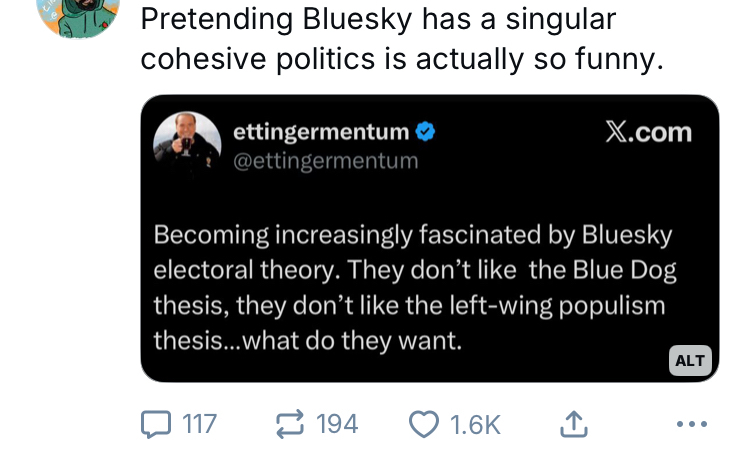The width and height of the screenshot is (750, 457).
Task: Click the 194 reposts count
Action: pyautogui.click(x=337, y=424)
